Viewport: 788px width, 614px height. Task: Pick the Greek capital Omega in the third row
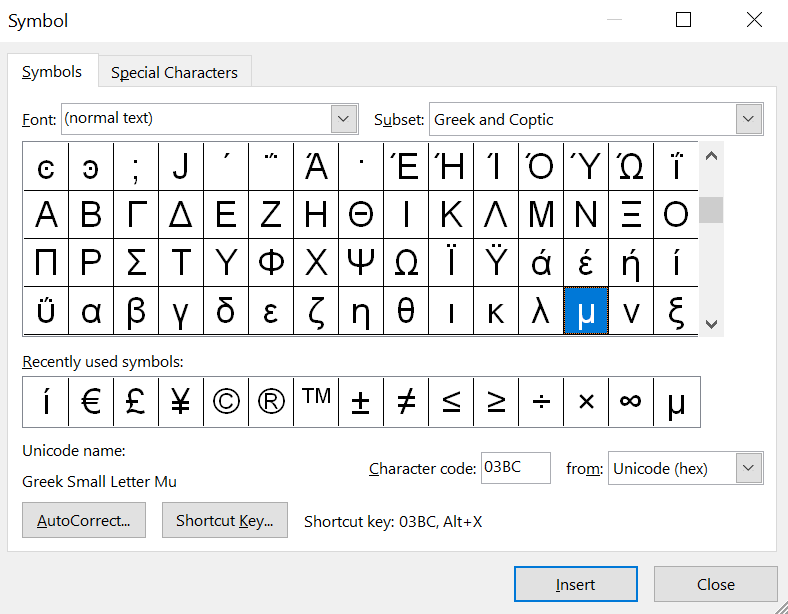pos(406,263)
